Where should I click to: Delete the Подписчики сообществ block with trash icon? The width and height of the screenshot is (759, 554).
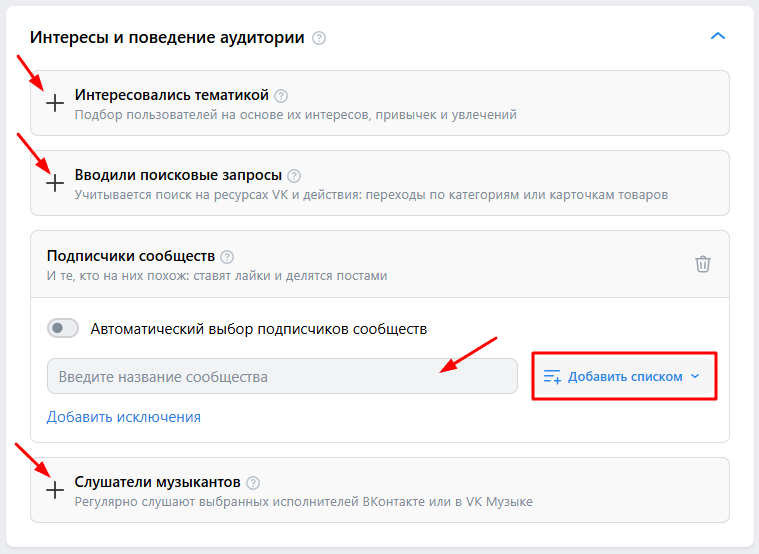(x=703, y=264)
